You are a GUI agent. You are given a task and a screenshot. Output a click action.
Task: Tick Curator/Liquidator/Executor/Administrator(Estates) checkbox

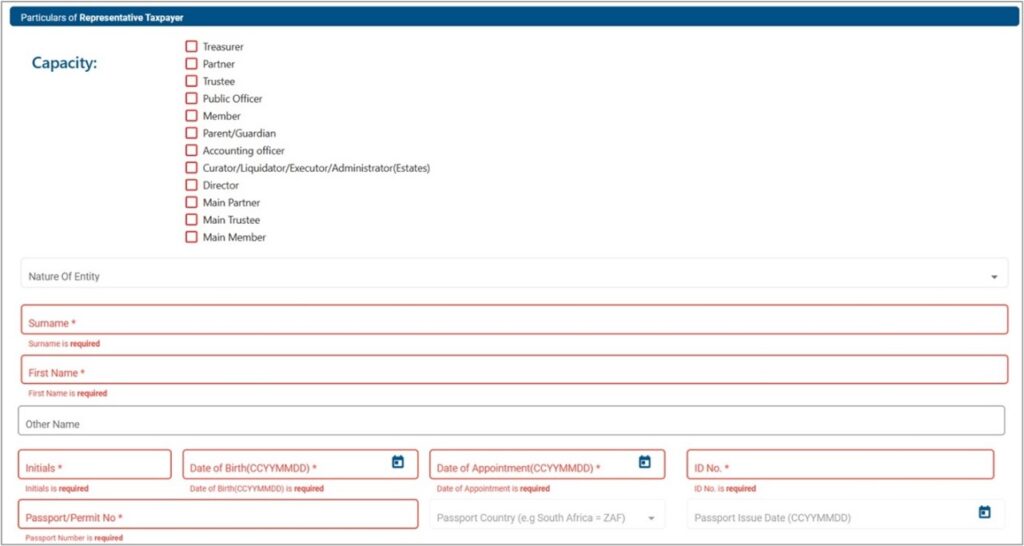[191, 168]
